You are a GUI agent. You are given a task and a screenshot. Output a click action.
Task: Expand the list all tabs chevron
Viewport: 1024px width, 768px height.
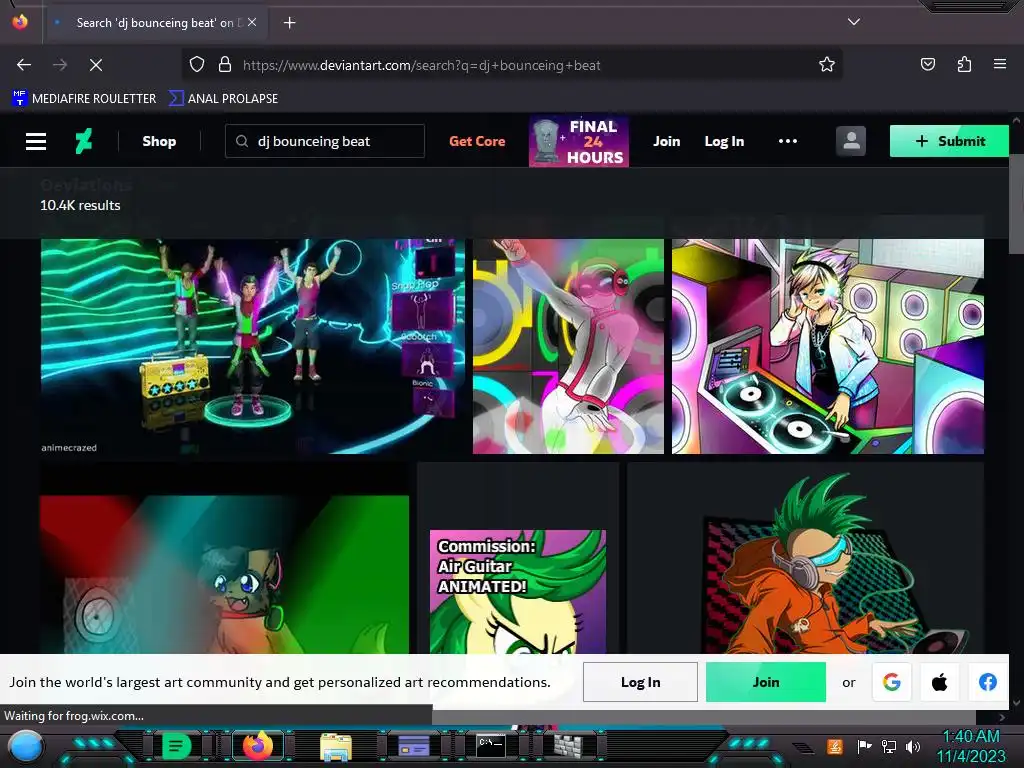pyautogui.click(x=854, y=22)
